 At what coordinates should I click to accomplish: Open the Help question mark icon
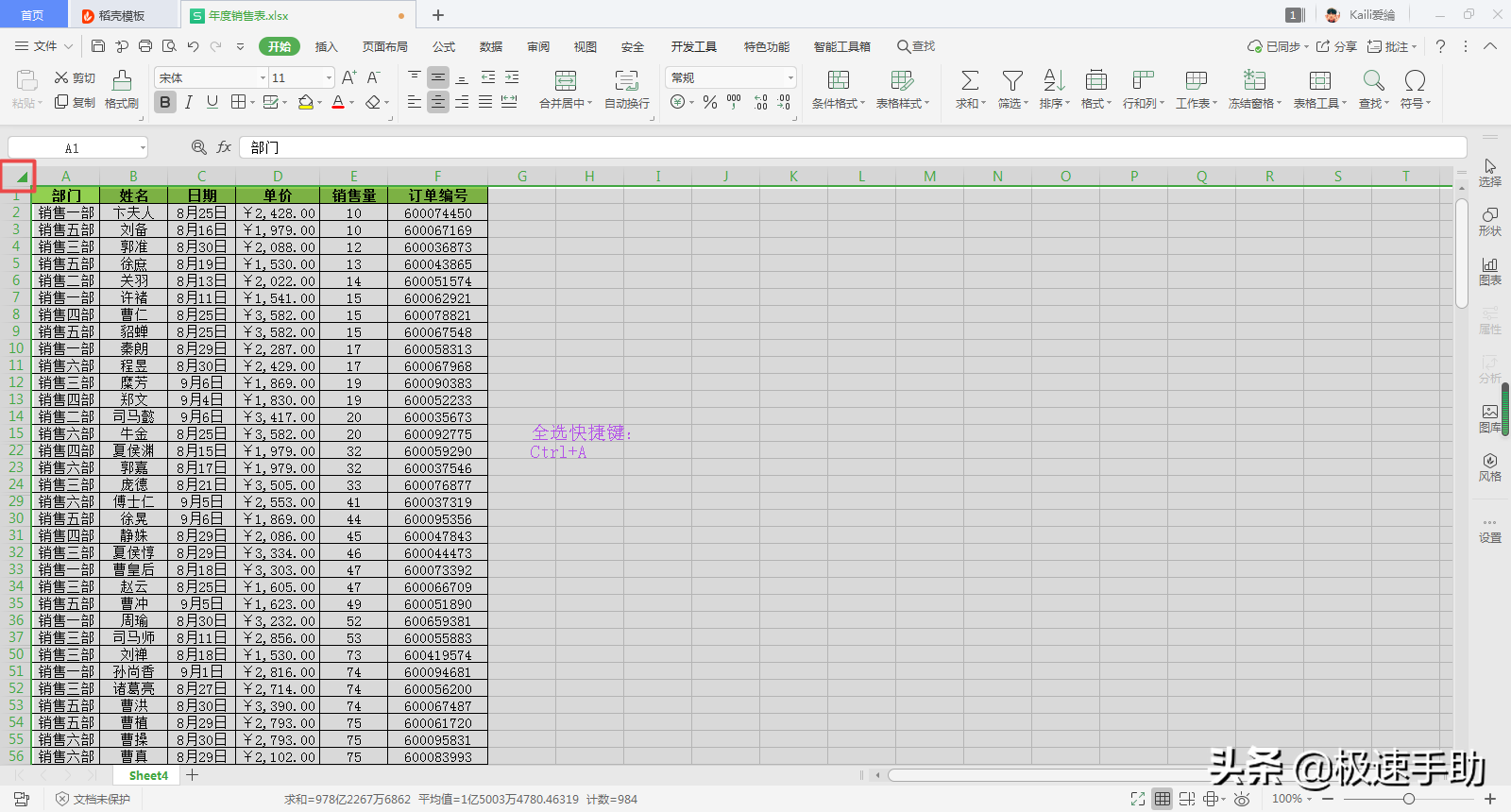point(1440,46)
